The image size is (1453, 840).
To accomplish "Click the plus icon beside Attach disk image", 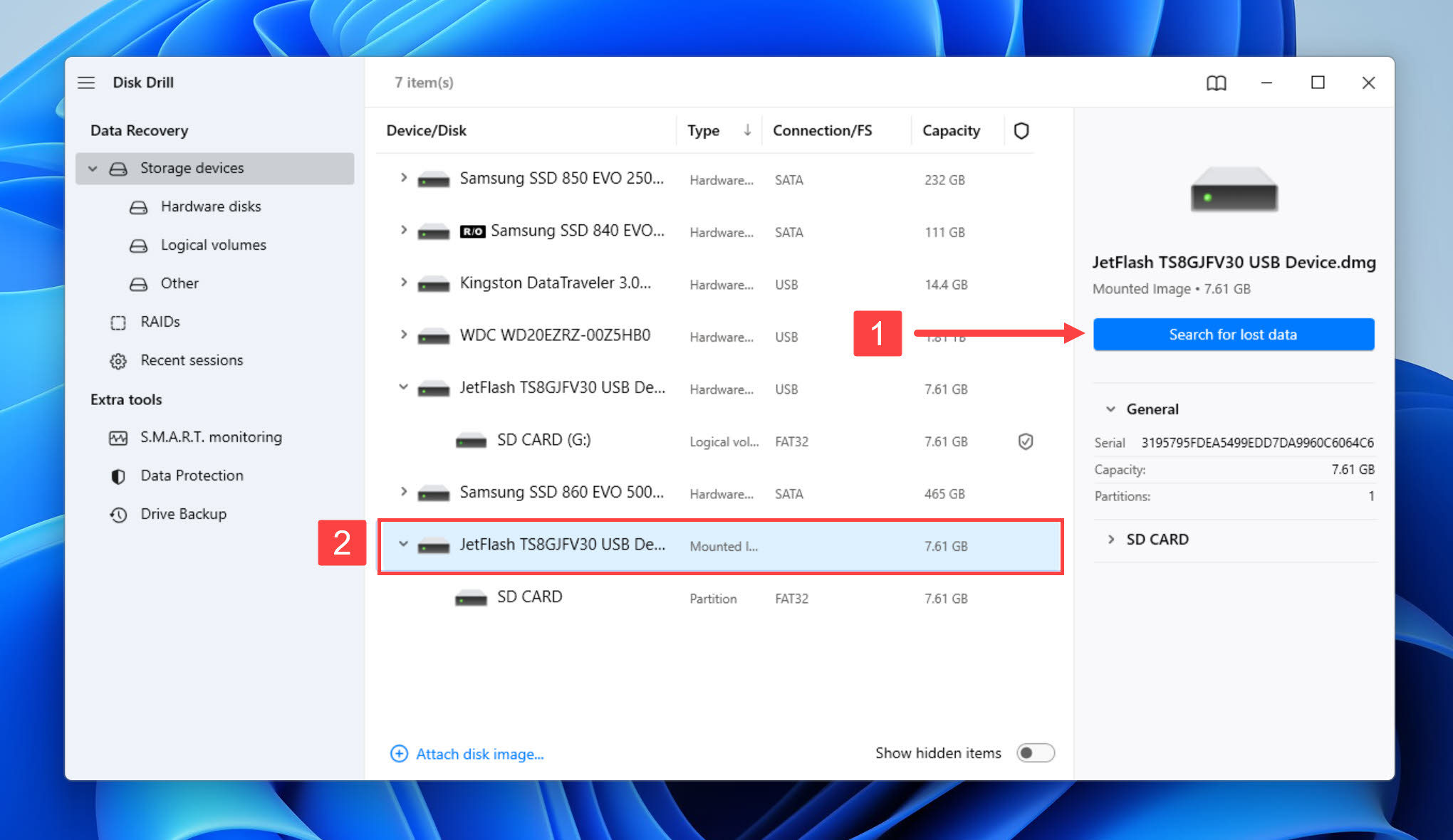I will 399,754.
